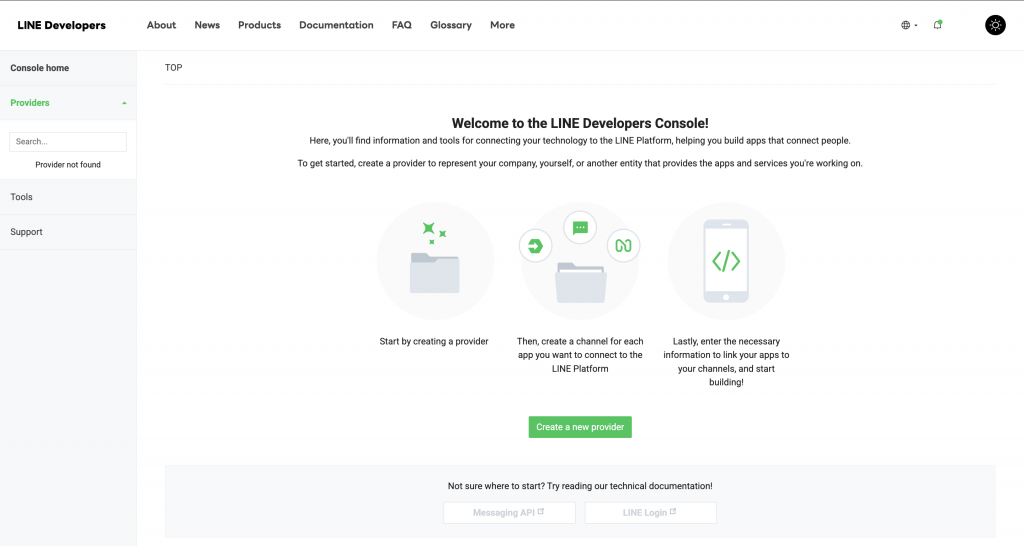The height and width of the screenshot is (546, 1024).
Task: Click the open folder channel illustration
Action: (x=581, y=282)
